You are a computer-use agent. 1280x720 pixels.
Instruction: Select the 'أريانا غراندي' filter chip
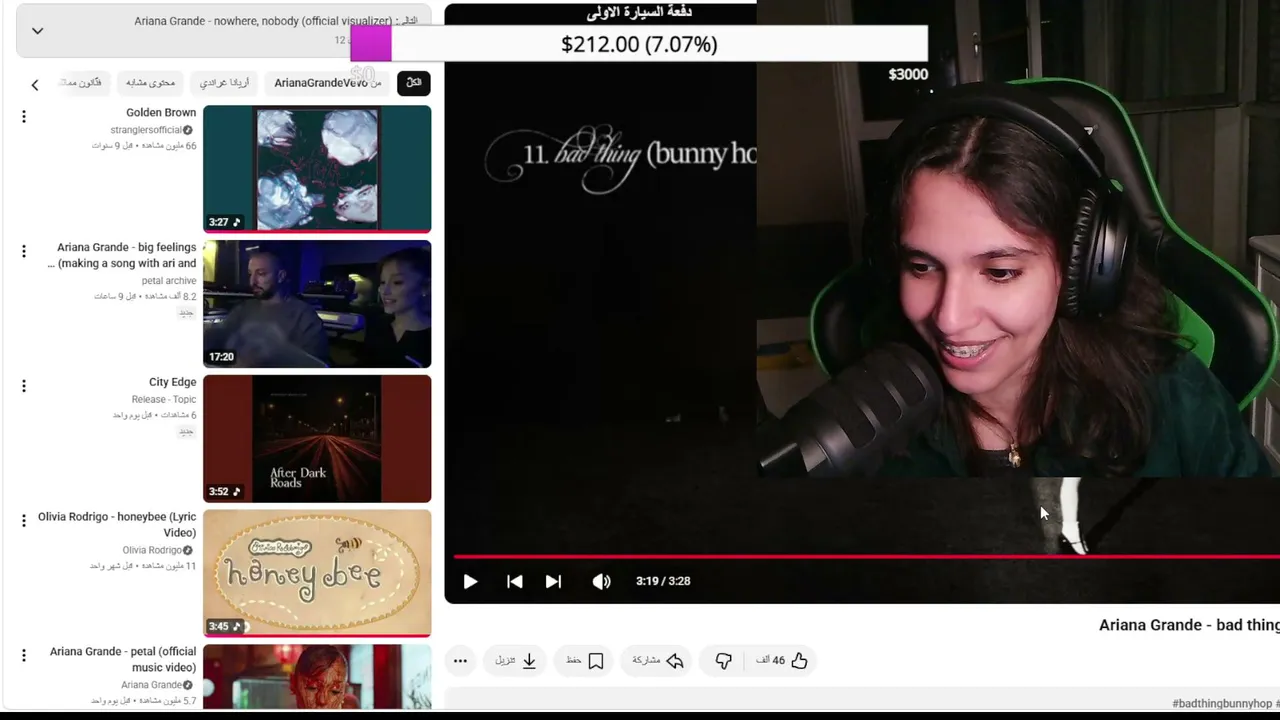pos(224,83)
